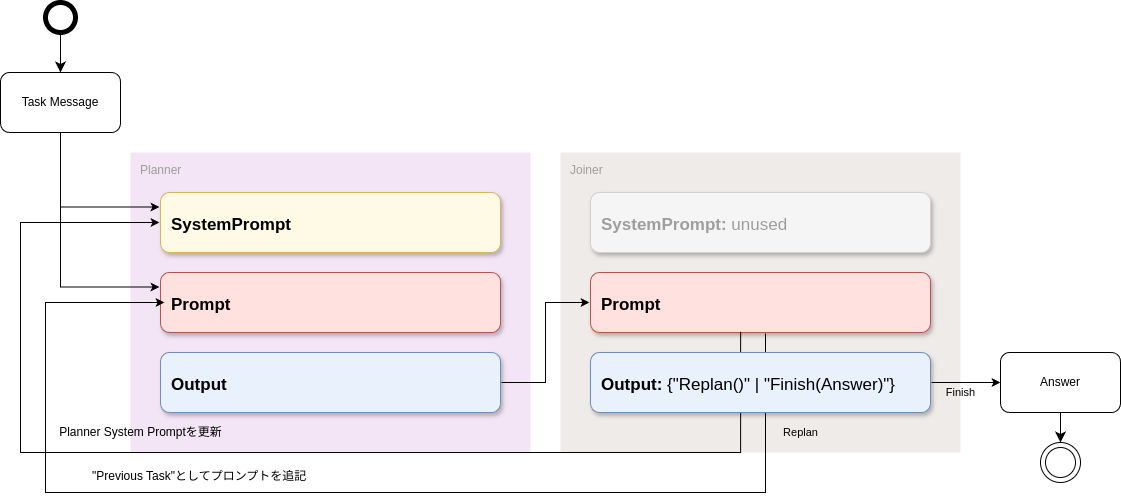Image resolution: width=1121 pixels, height=502 pixels.
Task: Click the arrowhead entering the Joiner Prompt box
Action: click(x=585, y=302)
